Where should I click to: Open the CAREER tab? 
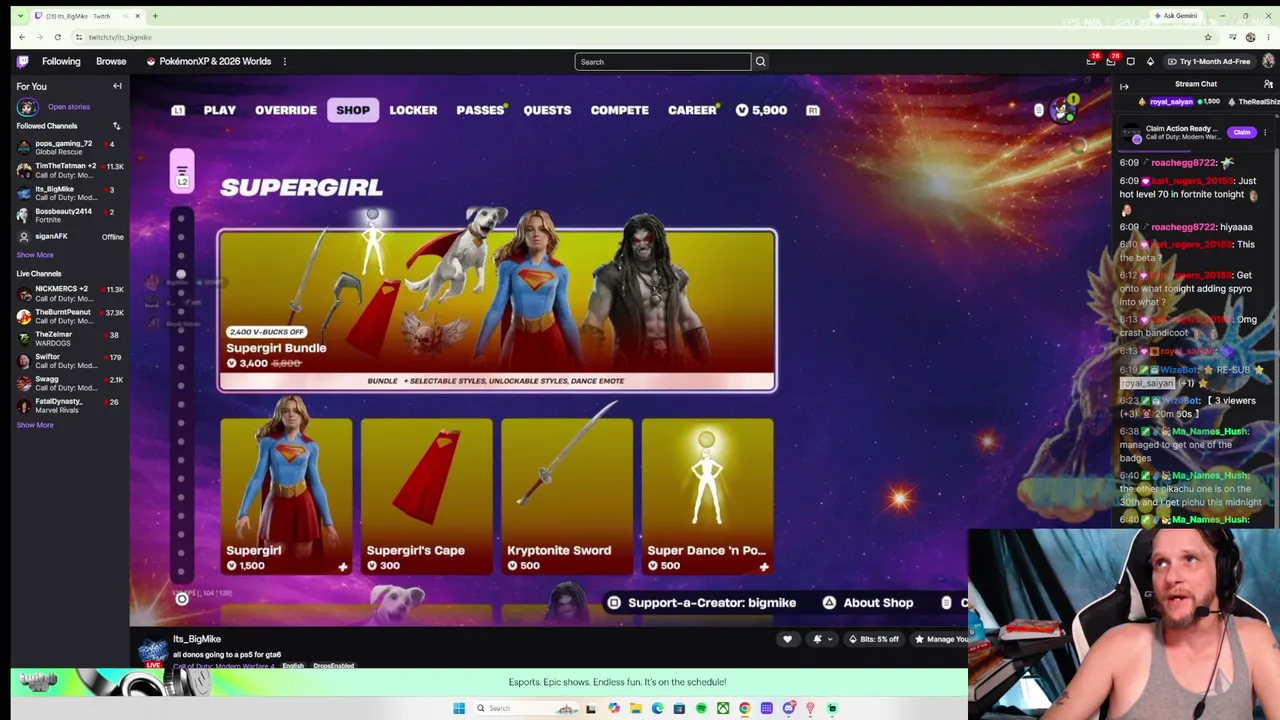tap(692, 110)
